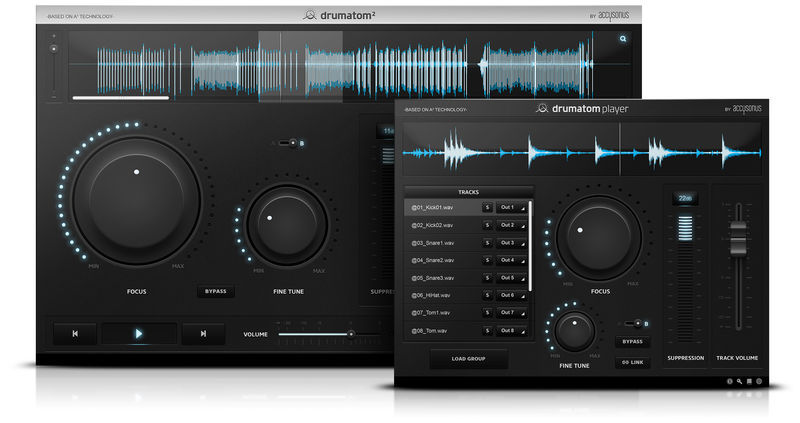Click BYPASS button in drumatom player
The width and height of the screenshot is (800, 423).
(x=633, y=341)
